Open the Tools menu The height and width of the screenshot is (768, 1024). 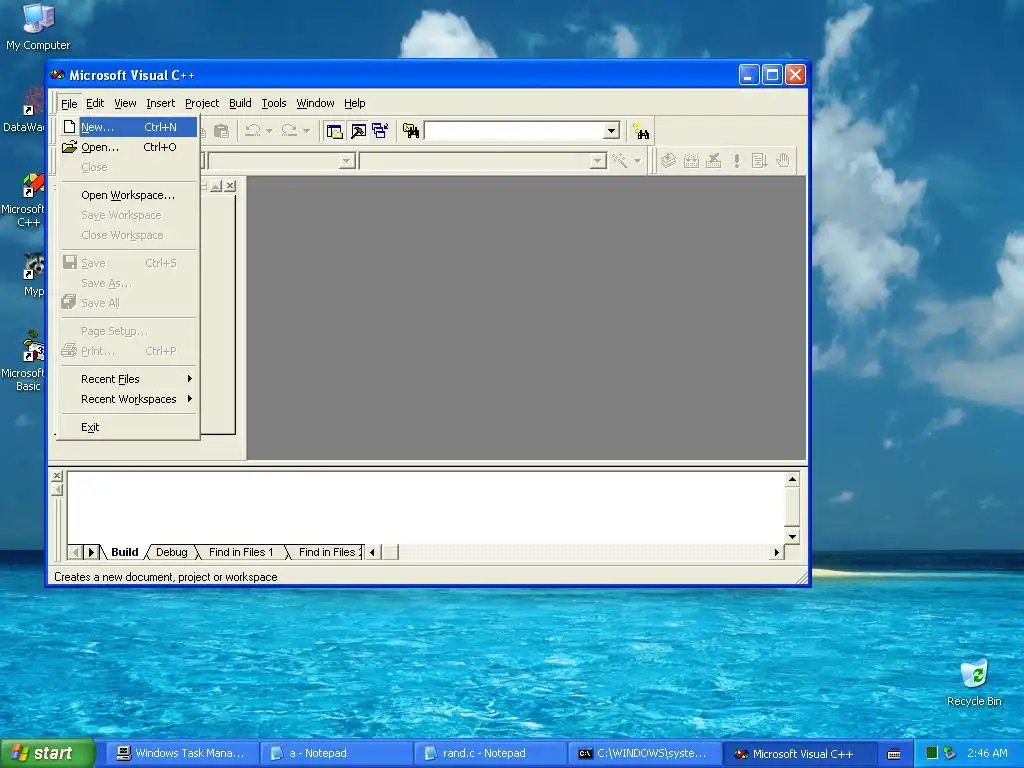(x=274, y=103)
